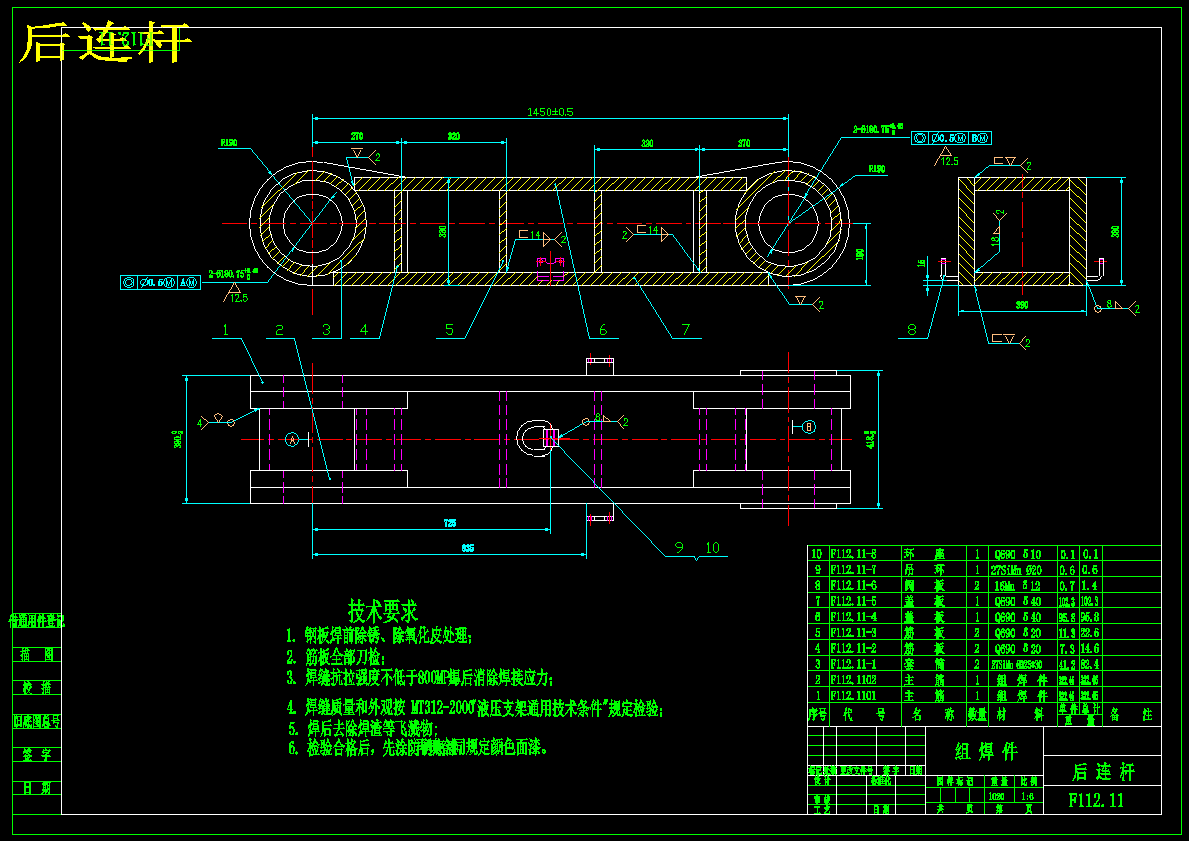Click the 后连杆 name in the title block
Viewport: 1189px width, 841px height.
(x=1103, y=772)
